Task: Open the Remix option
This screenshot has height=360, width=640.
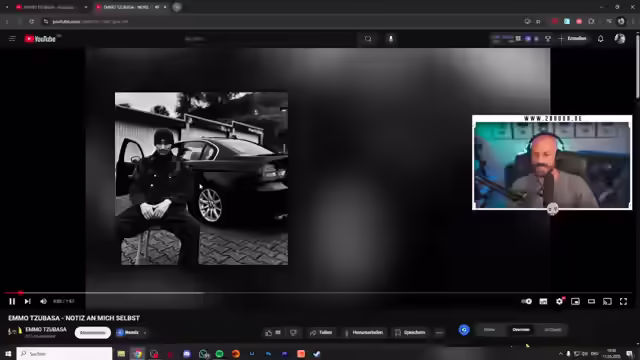Action: (x=128, y=333)
